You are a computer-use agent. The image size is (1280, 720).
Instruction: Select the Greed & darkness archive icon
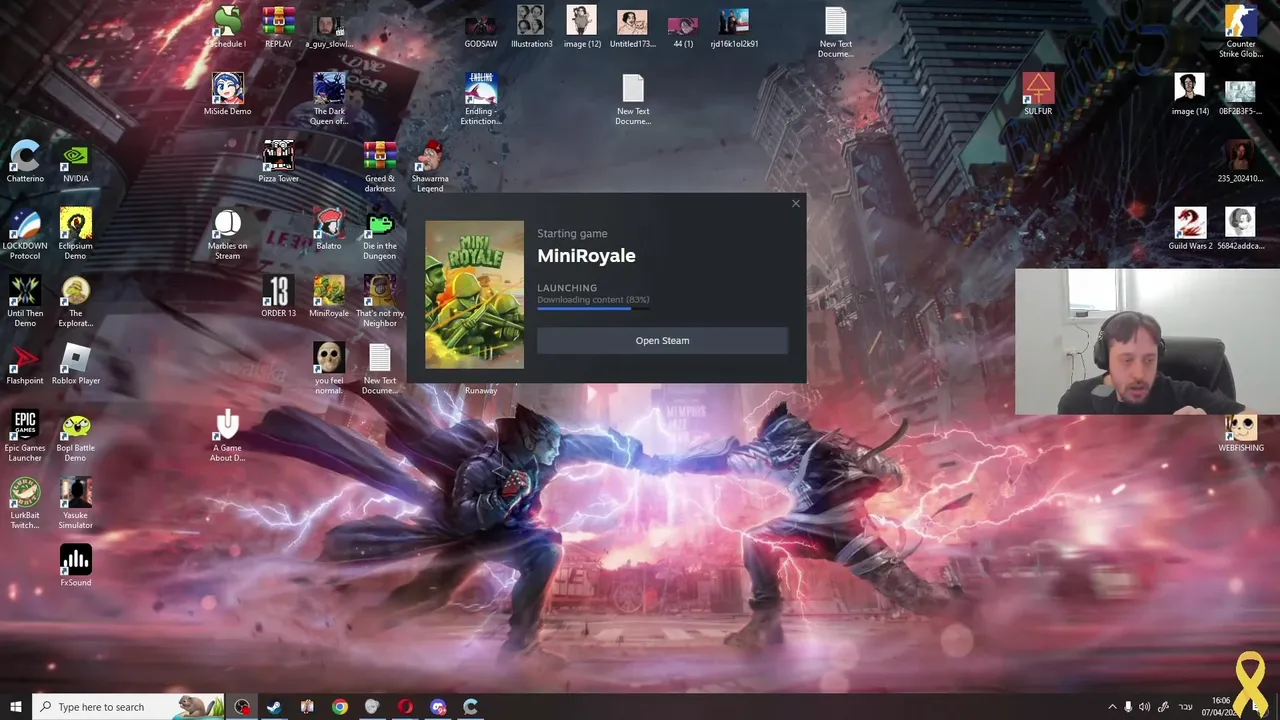coord(379,166)
